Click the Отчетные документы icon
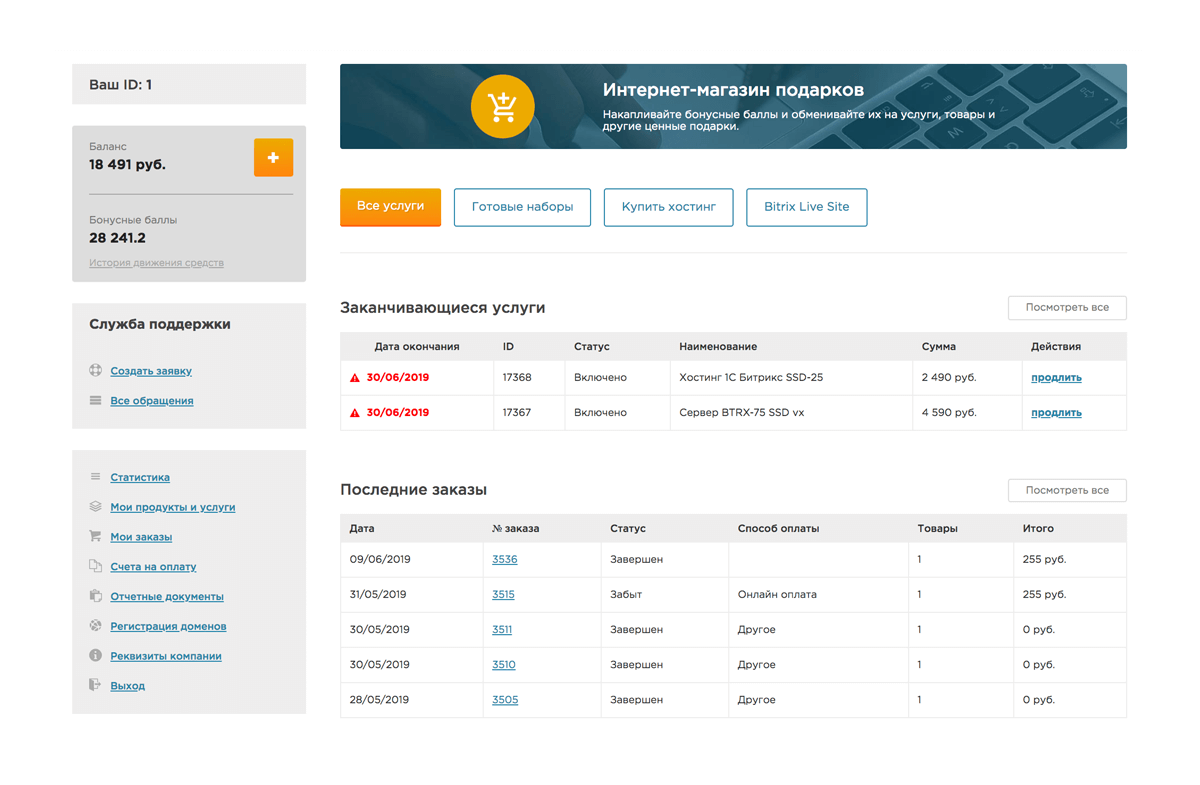The image size is (1200, 785). click(x=95, y=596)
